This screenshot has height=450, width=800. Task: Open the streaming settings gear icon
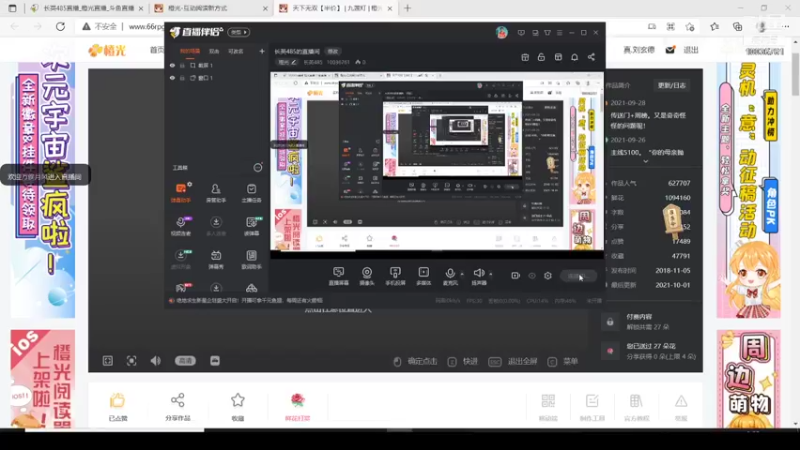pyautogui.click(x=547, y=276)
